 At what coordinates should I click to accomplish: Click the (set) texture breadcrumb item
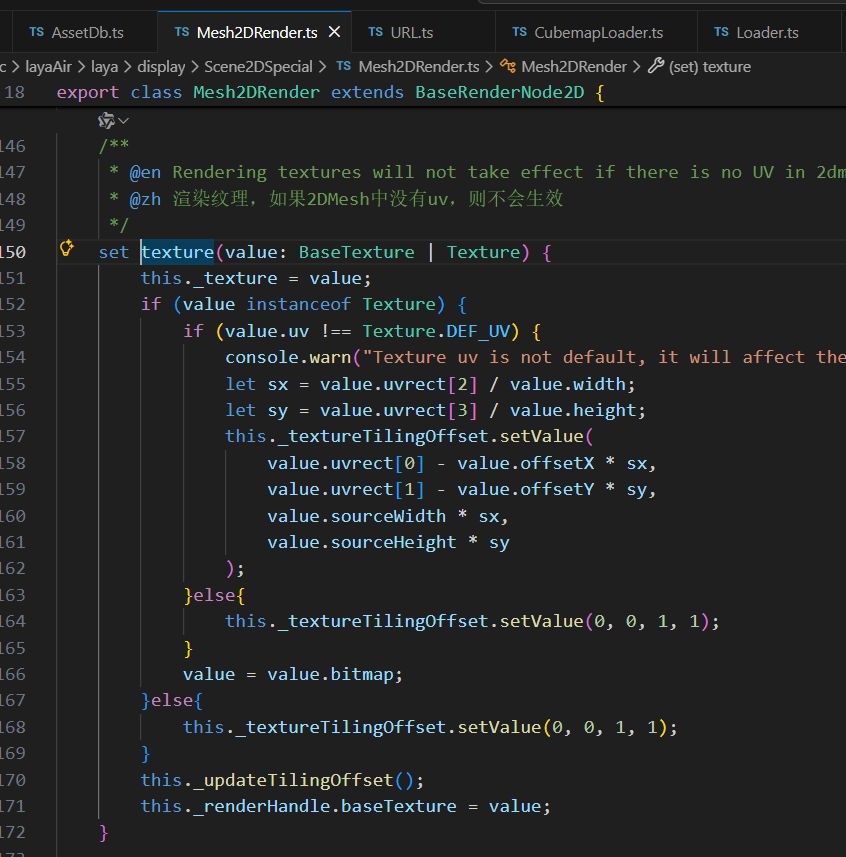[x=710, y=66]
